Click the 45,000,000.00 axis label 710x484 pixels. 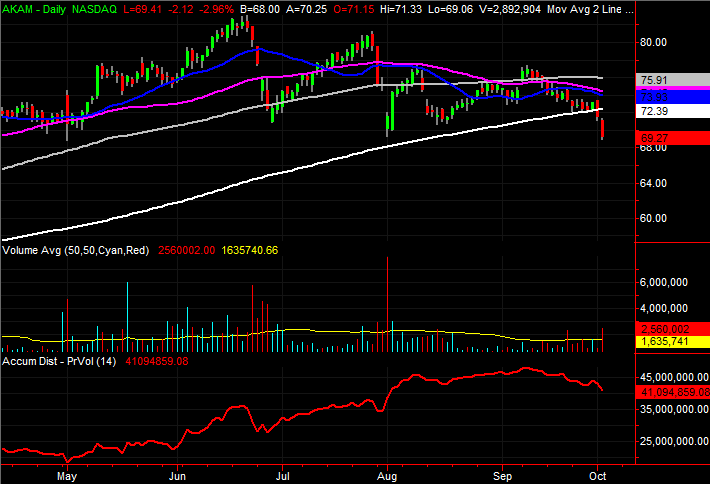[674, 377]
